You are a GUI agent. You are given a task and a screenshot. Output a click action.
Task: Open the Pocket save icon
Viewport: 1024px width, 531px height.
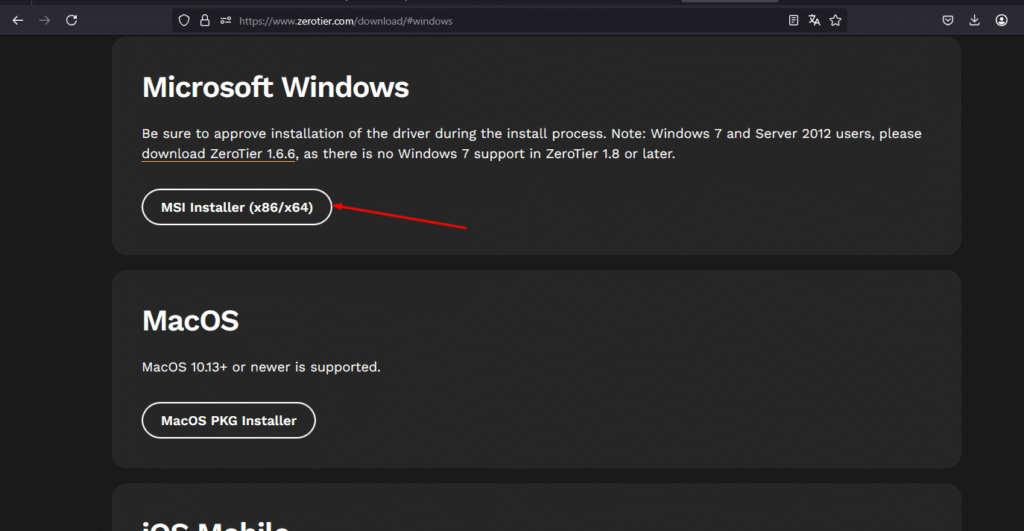point(948,20)
